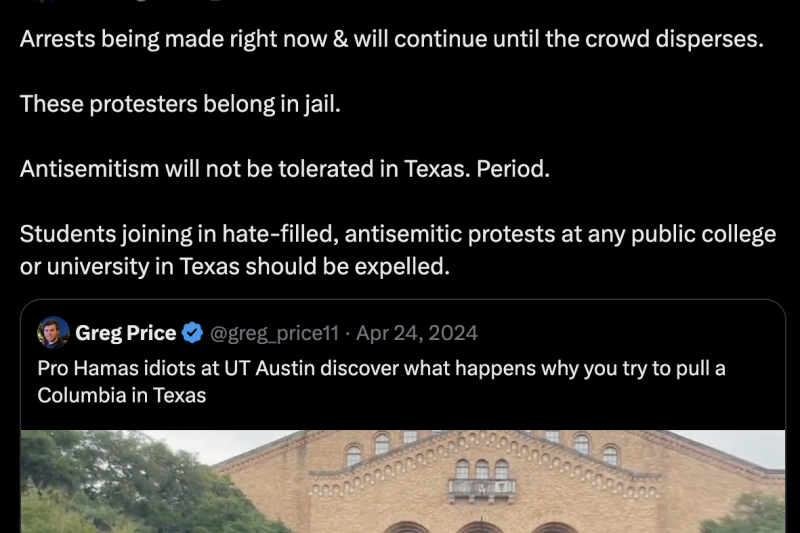Click empty space right of the quoted date
800x533 pixels.
pos(620,333)
